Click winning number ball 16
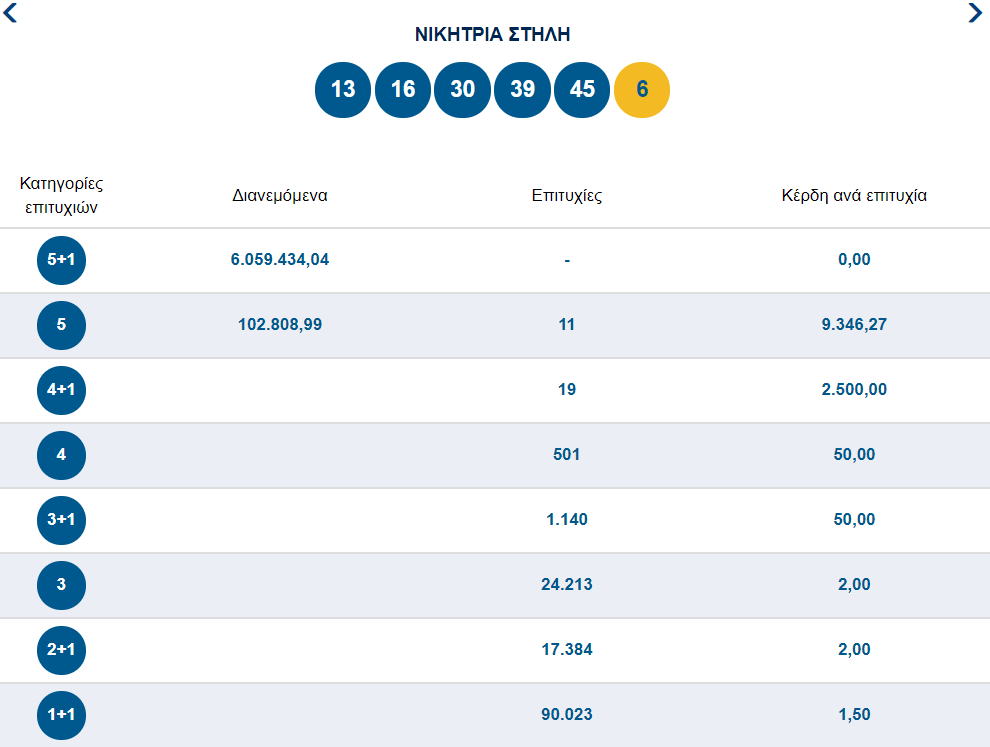This screenshot has height=747, width=990. (x=403, y=90)
